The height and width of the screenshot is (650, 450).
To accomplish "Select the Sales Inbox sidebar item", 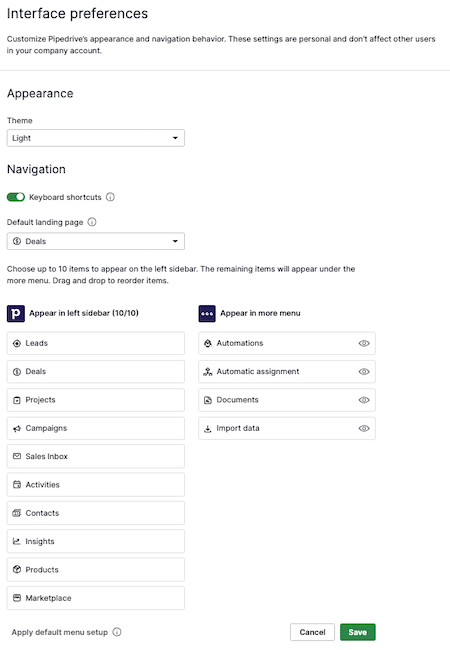I will pyautogui.click(x=96, y=456).
